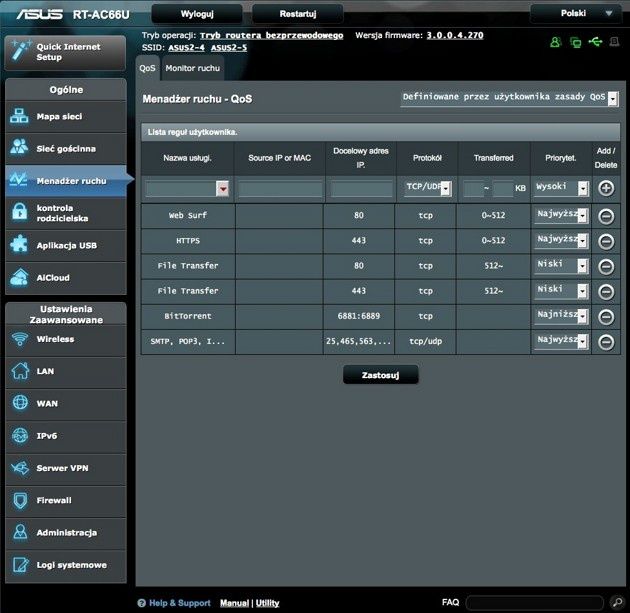
Task: Click the Wyloguj logout button
Action: 197,14
